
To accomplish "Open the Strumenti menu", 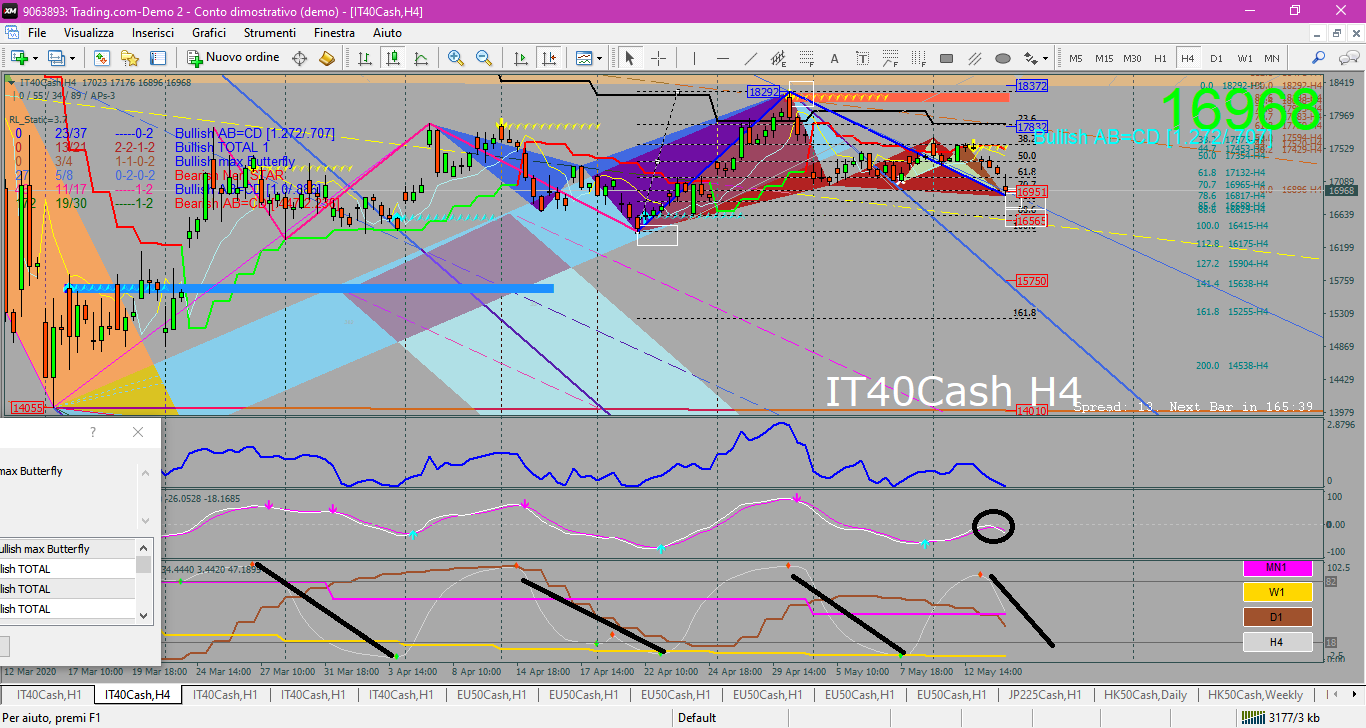I will tap(270, 33).
